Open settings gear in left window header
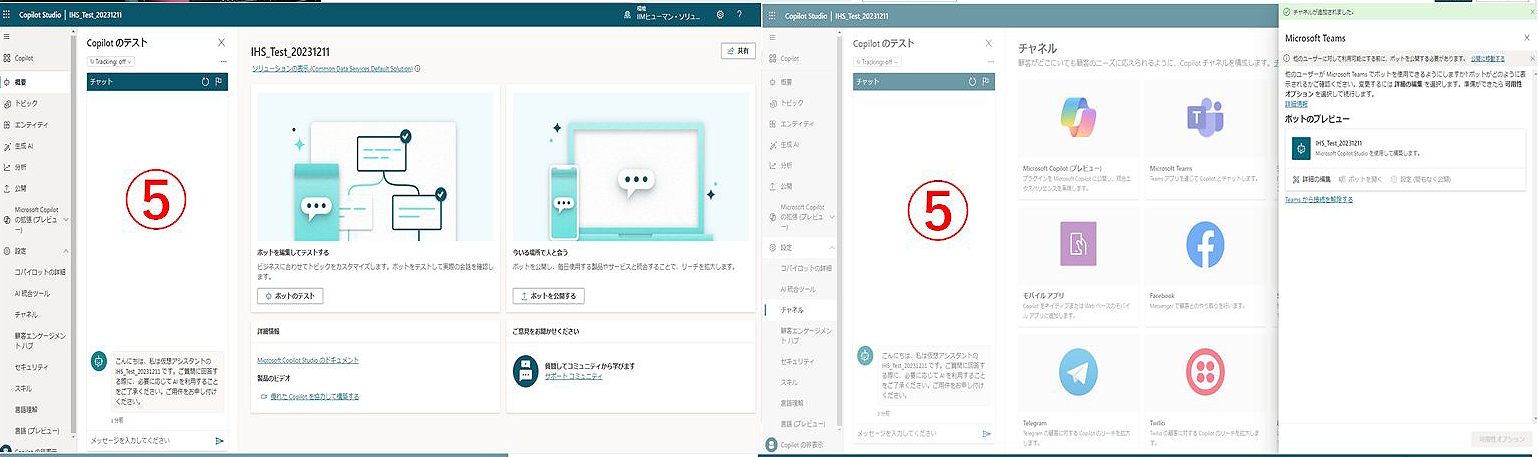Image resolution: width=1538 pixels, height=457 pixels. pyautogui.click(x=720, y=15)
